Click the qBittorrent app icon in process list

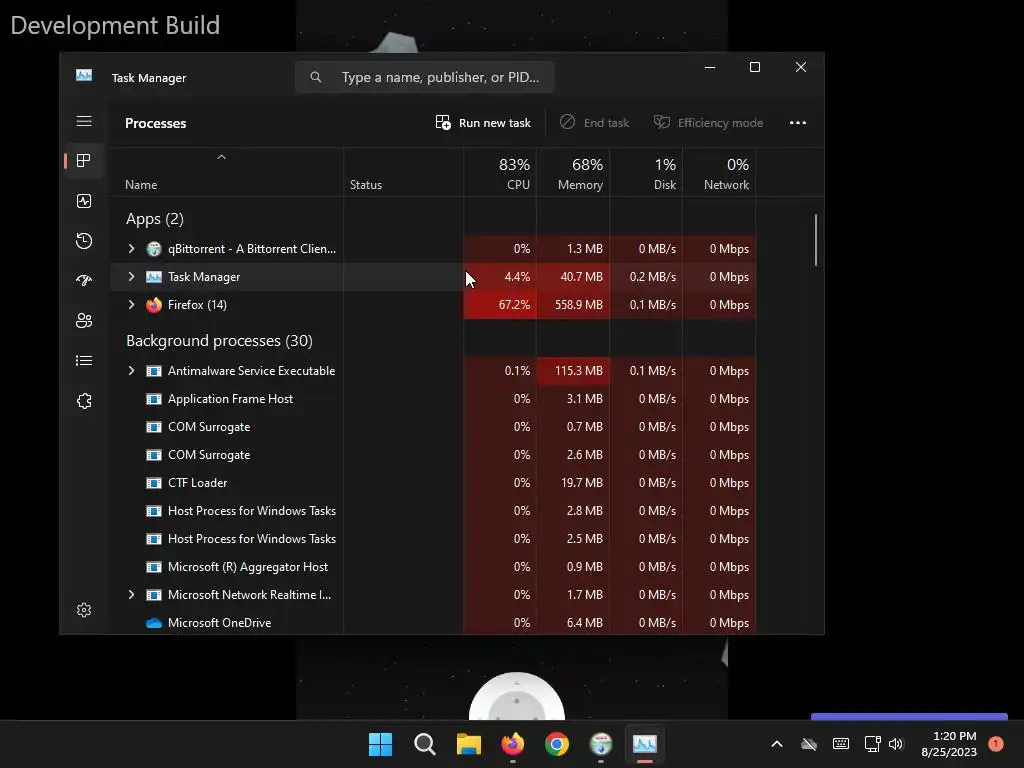(154, 249)
